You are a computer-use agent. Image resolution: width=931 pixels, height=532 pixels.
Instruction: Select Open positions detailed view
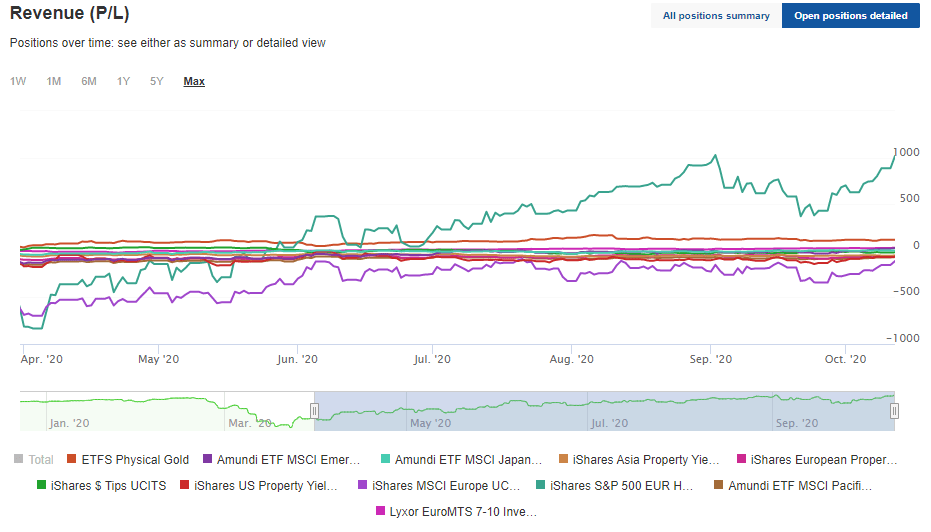point(850,16)
